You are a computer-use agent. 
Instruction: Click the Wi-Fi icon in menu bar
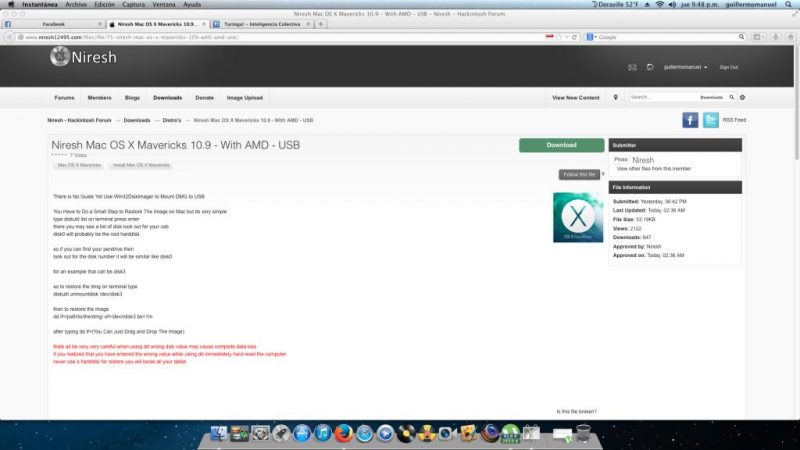click(660, 4)
